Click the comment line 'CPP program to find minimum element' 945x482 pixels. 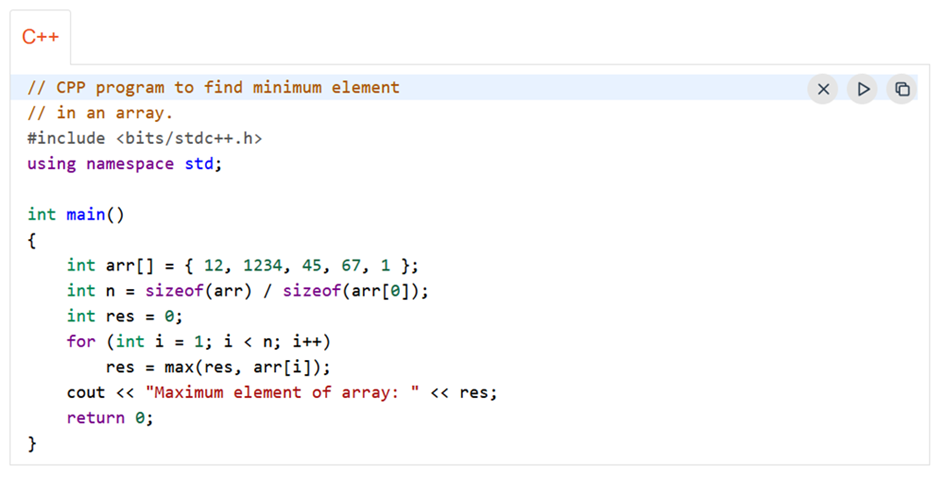pos(213,87)
